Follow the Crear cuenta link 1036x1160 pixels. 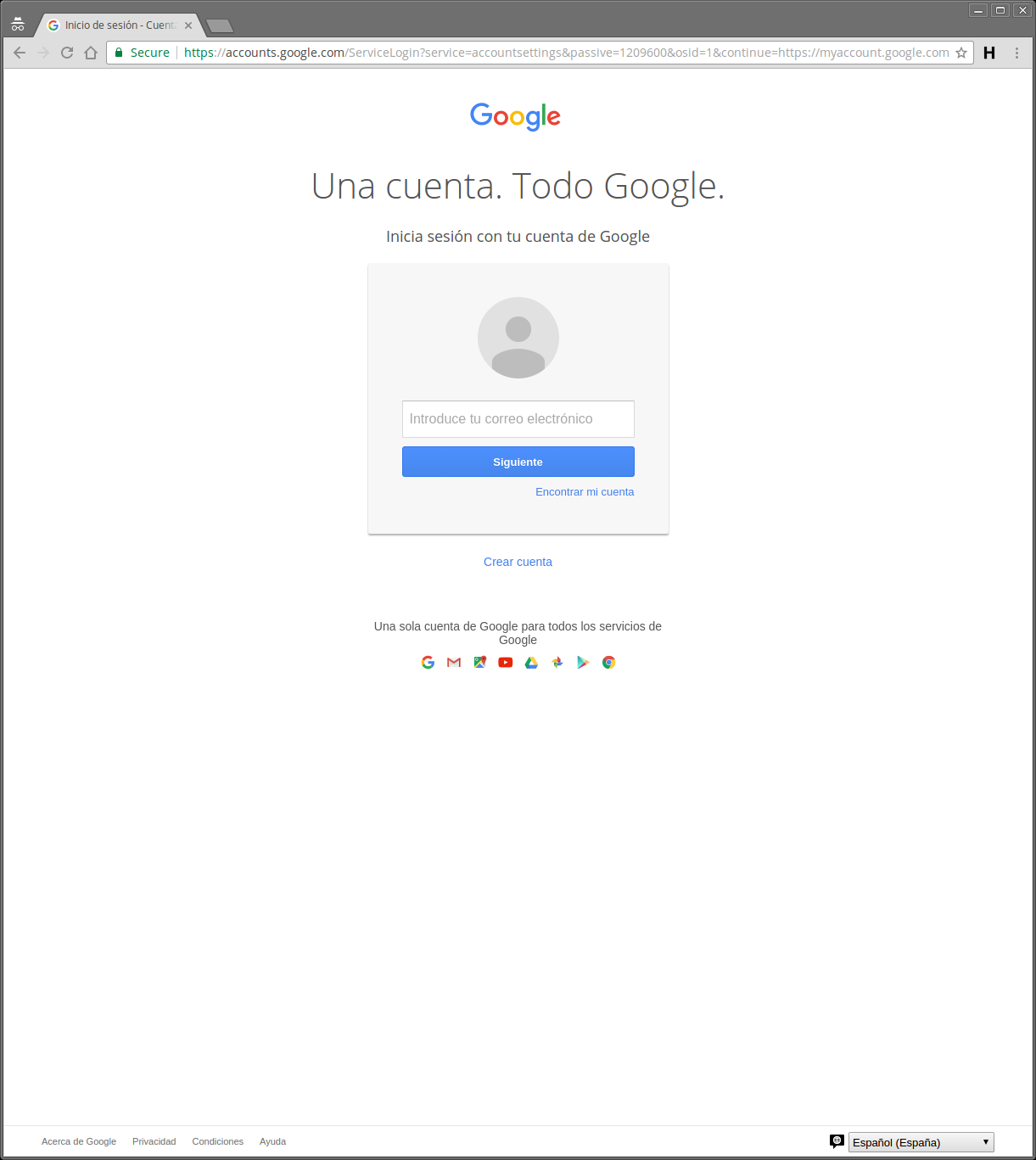pyautogui.click(x=518, y=562)
